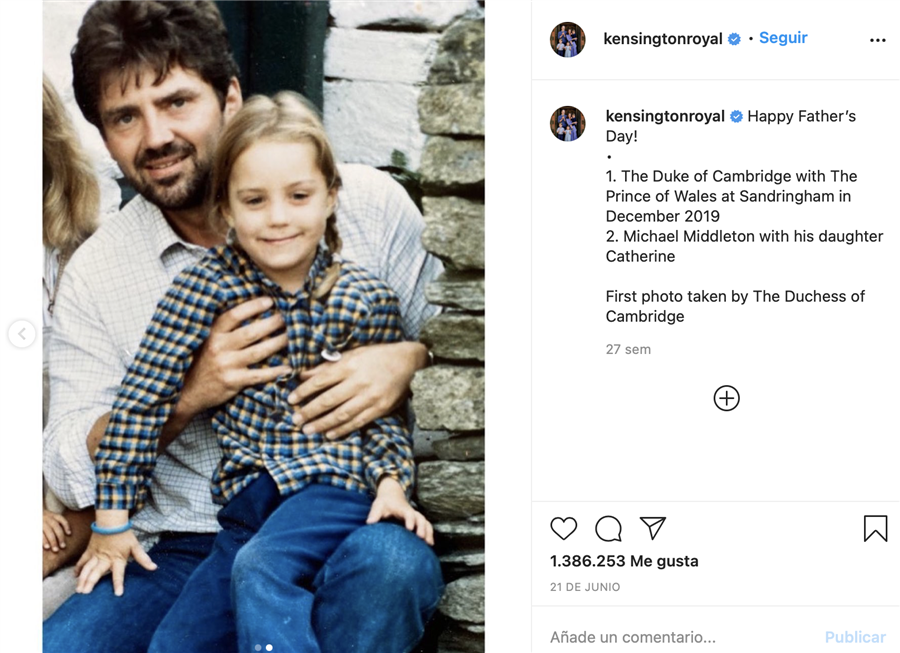
Task: Select the first carousel dot under the photo
Action: (258, 647)
